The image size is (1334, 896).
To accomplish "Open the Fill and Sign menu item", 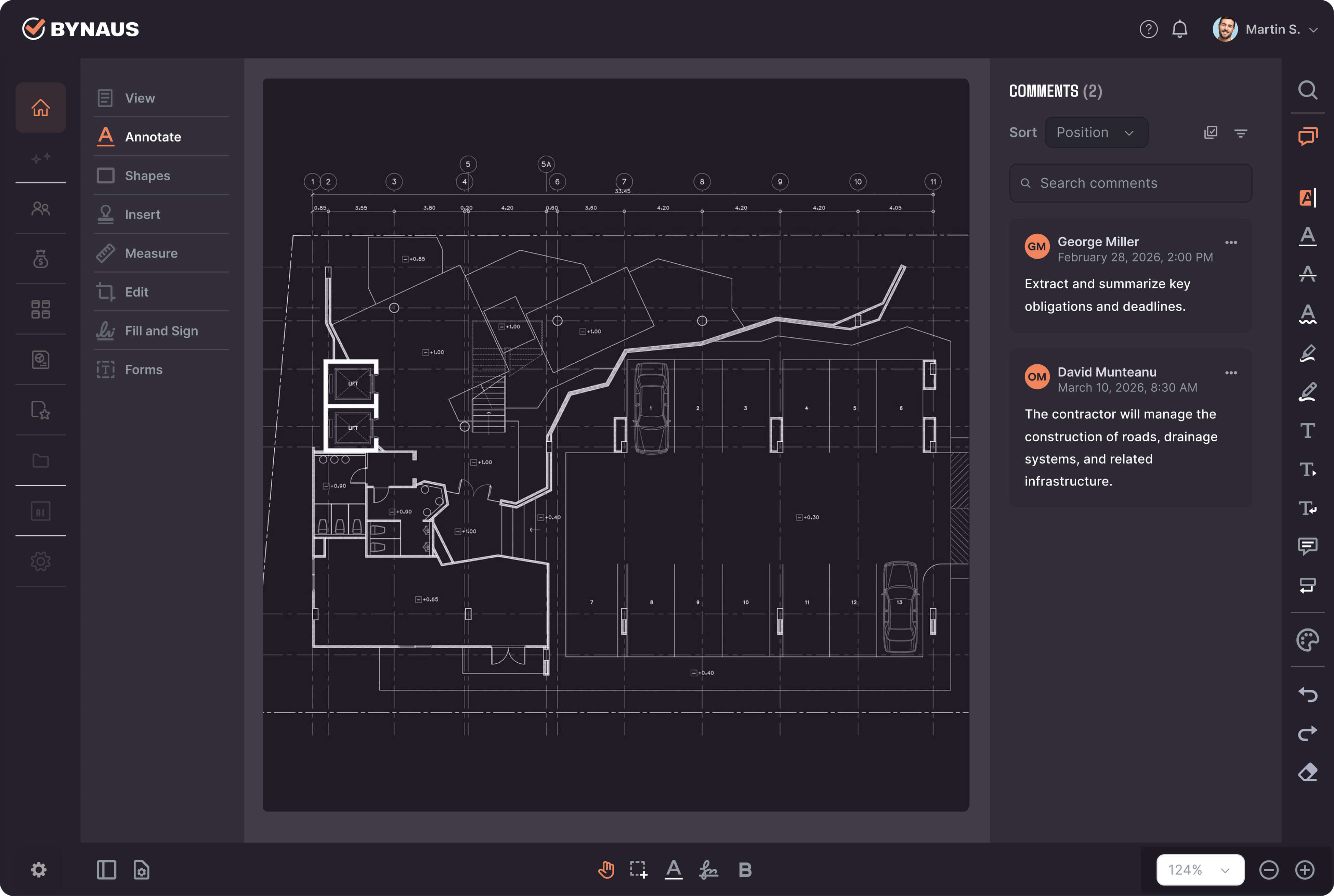I will pyautogui.click(x=161, y=331).
